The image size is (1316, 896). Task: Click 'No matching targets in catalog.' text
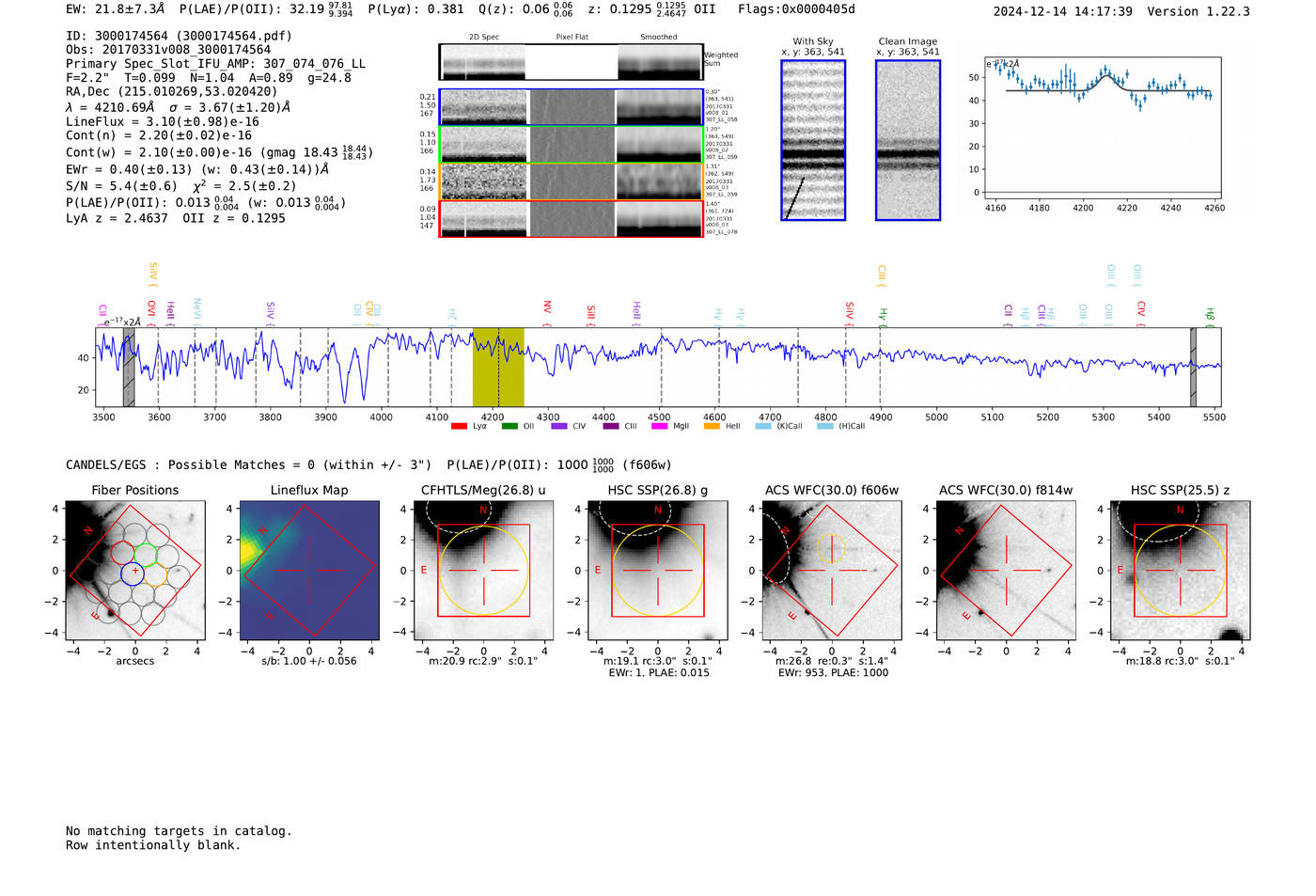[179, 831]
